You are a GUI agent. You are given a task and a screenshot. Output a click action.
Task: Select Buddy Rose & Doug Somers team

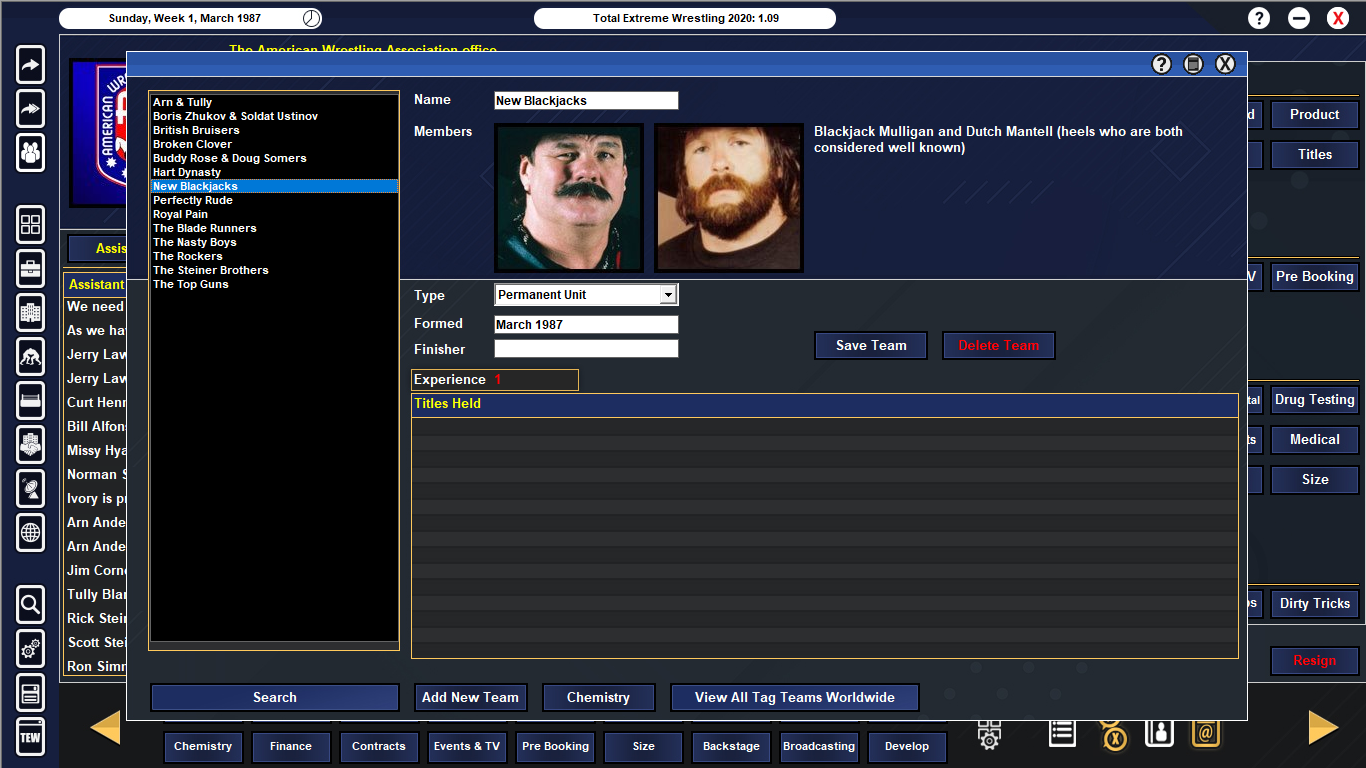274,158
